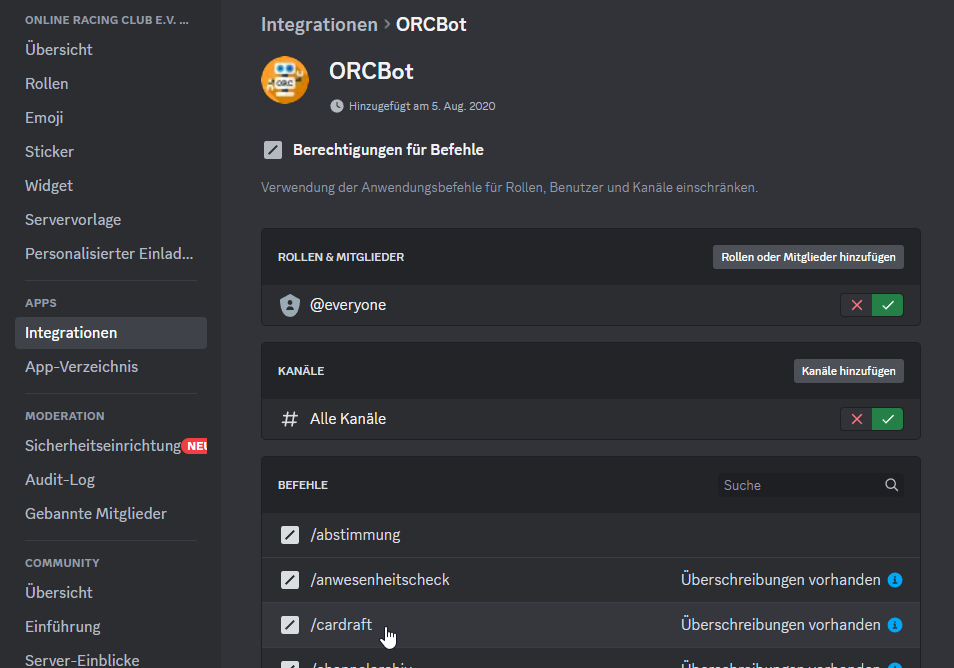Click the shield icon beside @everyone

click(290, 305)
